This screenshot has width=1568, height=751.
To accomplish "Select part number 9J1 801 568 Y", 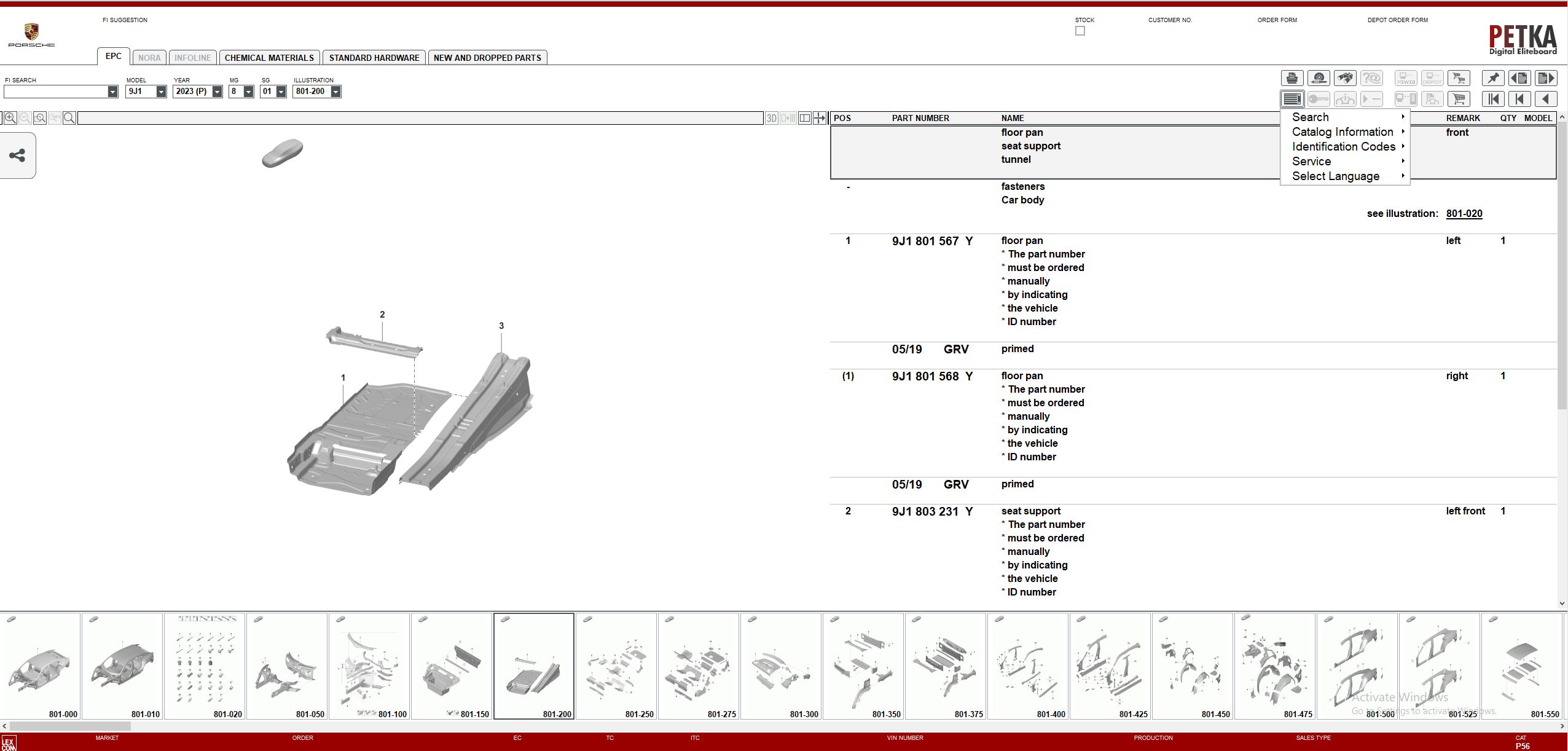I will [932, 376].
